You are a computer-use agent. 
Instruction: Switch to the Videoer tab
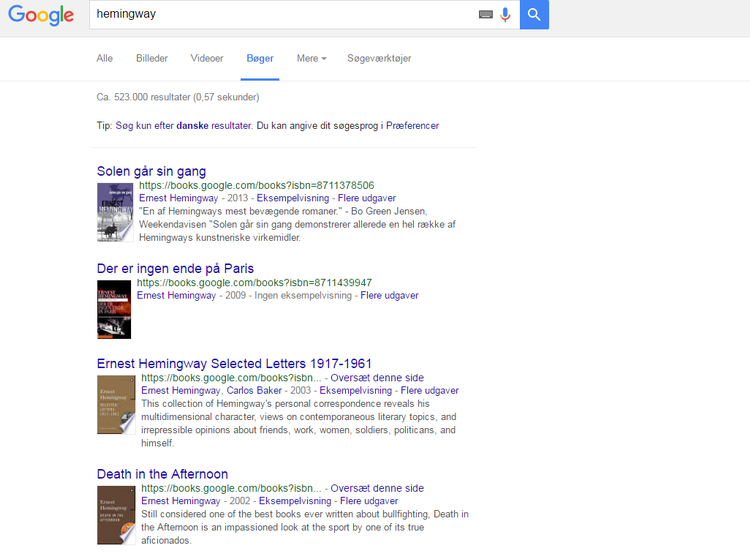click(x=207, y=58)
